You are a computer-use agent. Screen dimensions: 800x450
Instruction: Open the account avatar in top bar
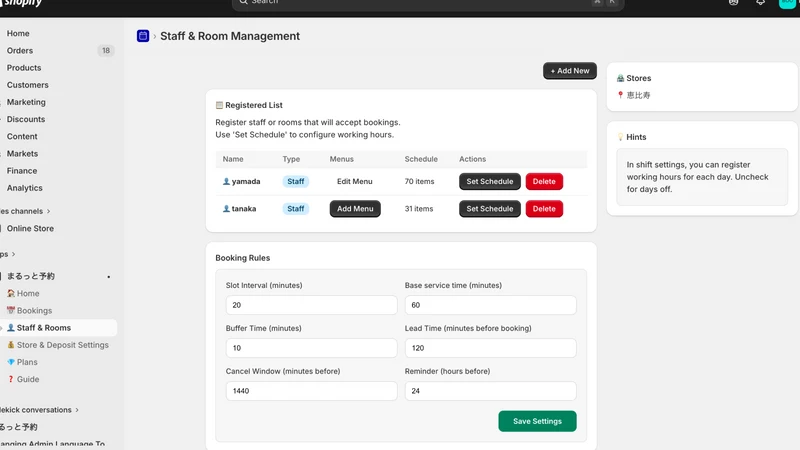pyautogui.click(x=787, y=3)
